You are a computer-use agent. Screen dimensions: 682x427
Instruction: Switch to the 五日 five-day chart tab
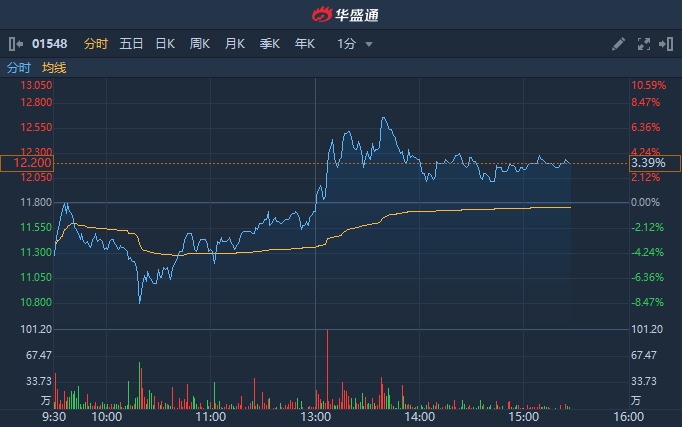131,44
